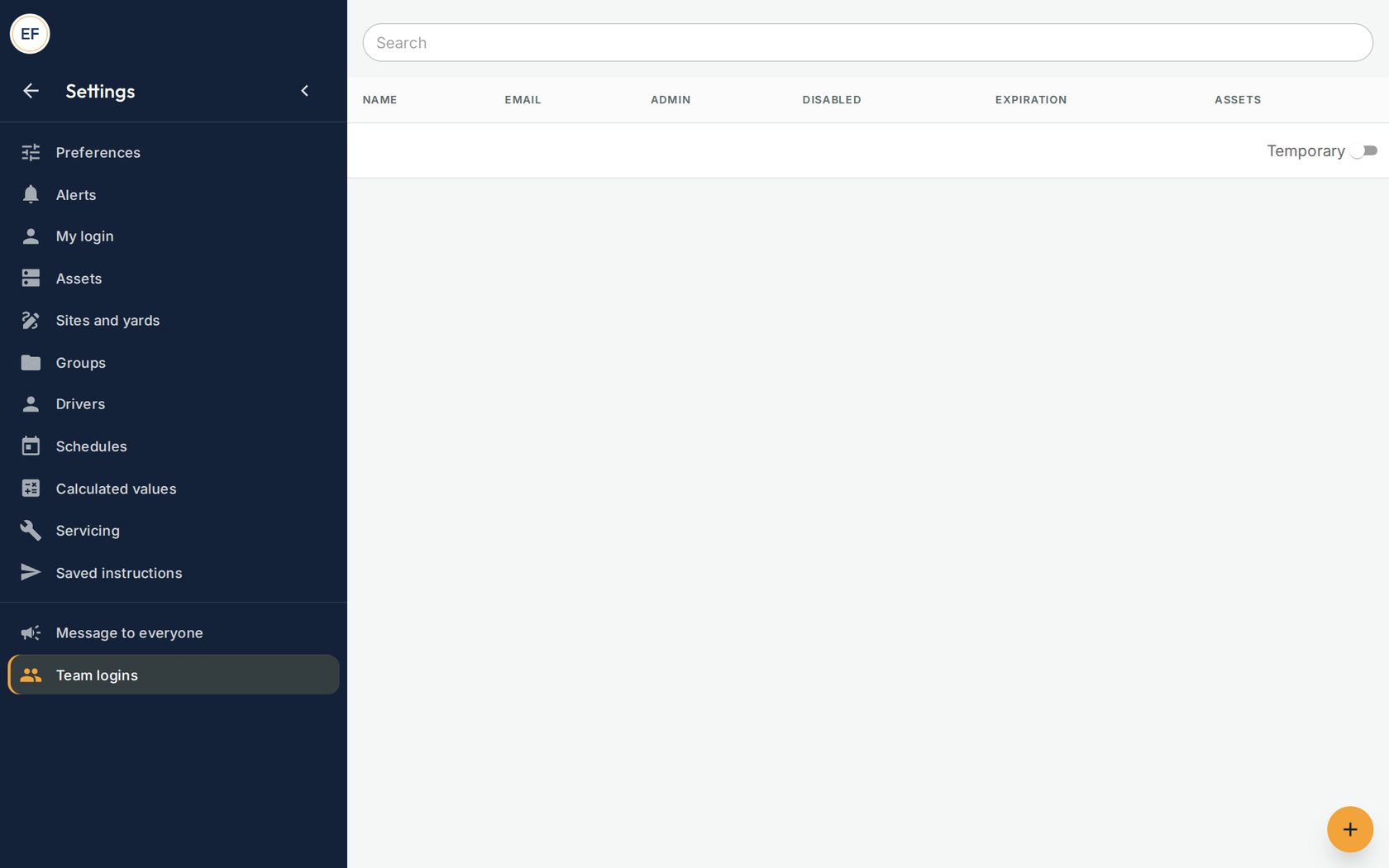
Task: Click the Message to everyone megaphone icon
Action: pyautogui.click(x=31, y=632)
